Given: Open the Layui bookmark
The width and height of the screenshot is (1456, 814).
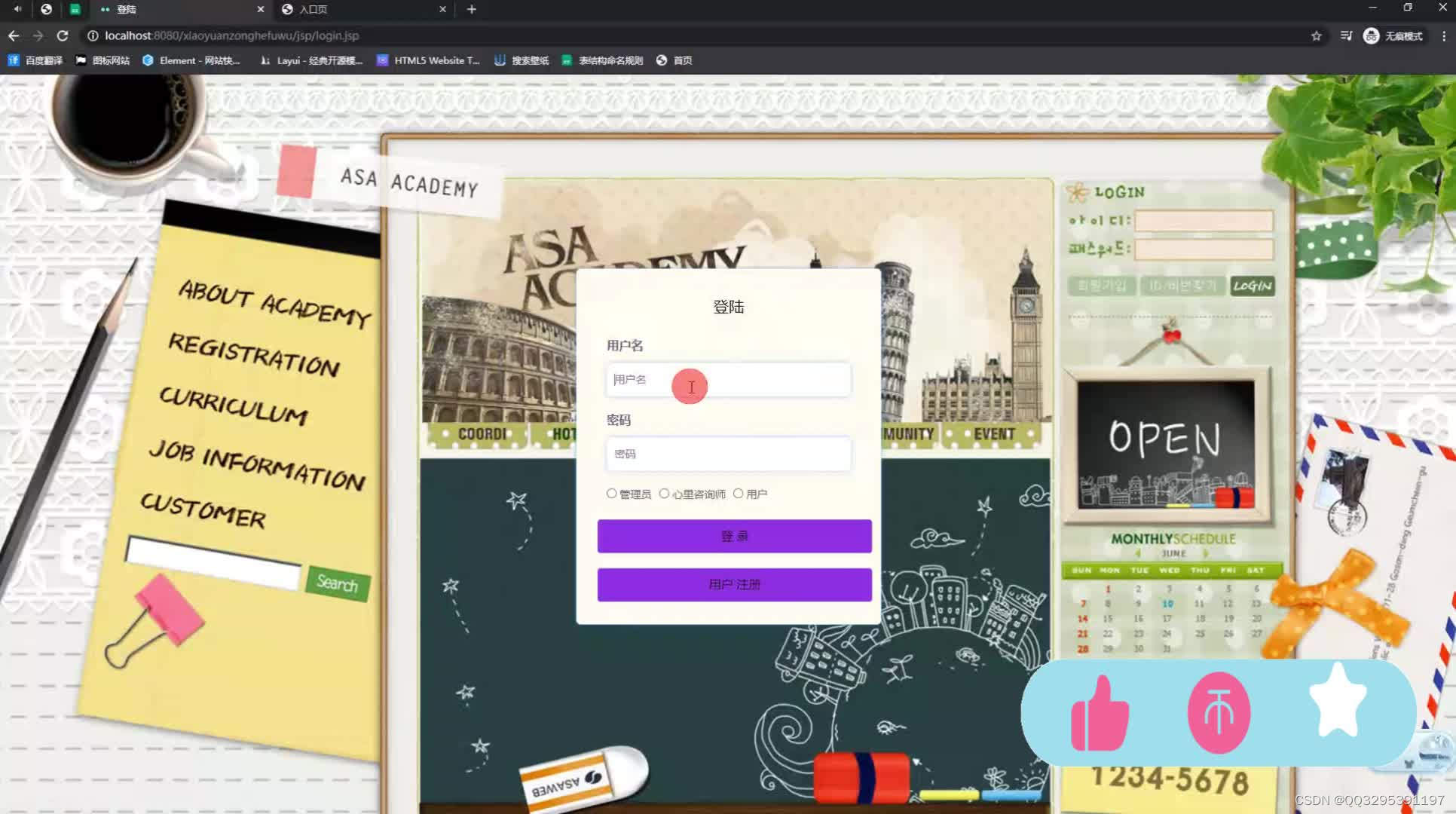Looking at the screenshot, I should point(311,60).
